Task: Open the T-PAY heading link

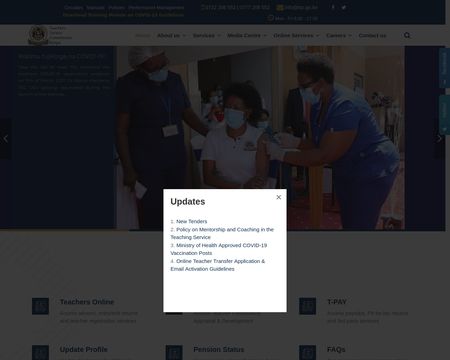Action: [337, 302]
